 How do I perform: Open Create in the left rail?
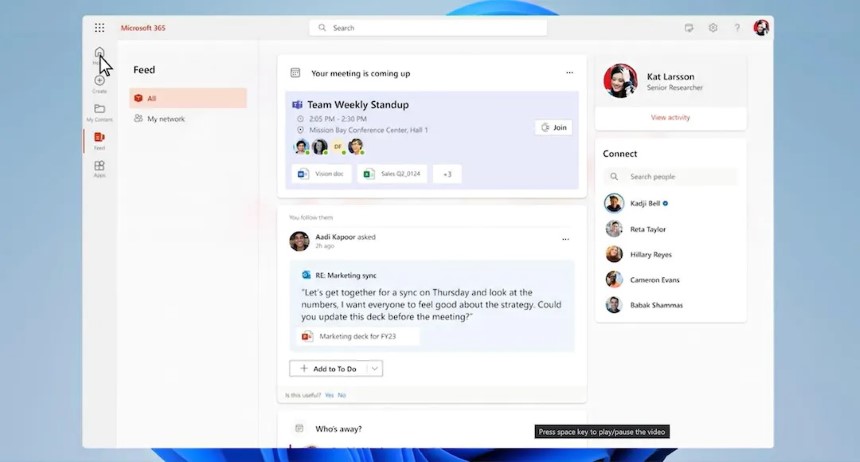pyautogui.click(x=99, y=84)
